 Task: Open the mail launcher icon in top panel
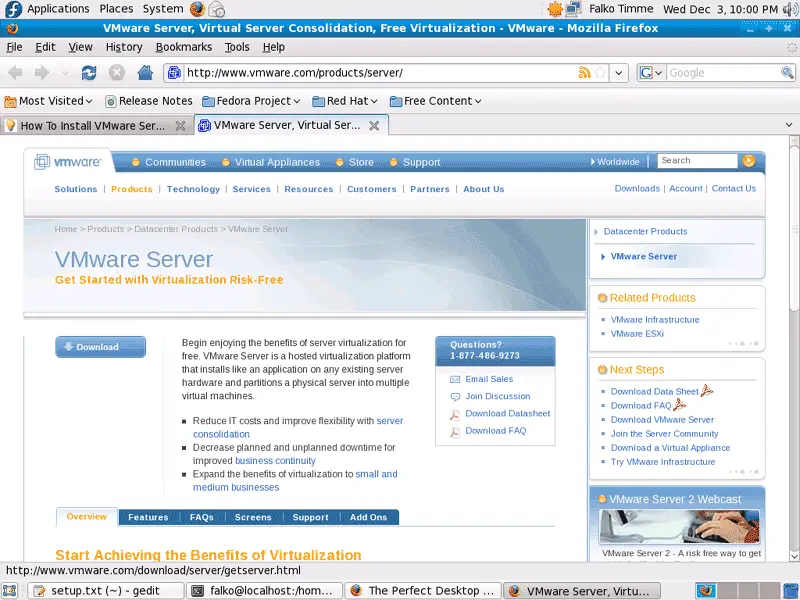[x=216, y=9]
